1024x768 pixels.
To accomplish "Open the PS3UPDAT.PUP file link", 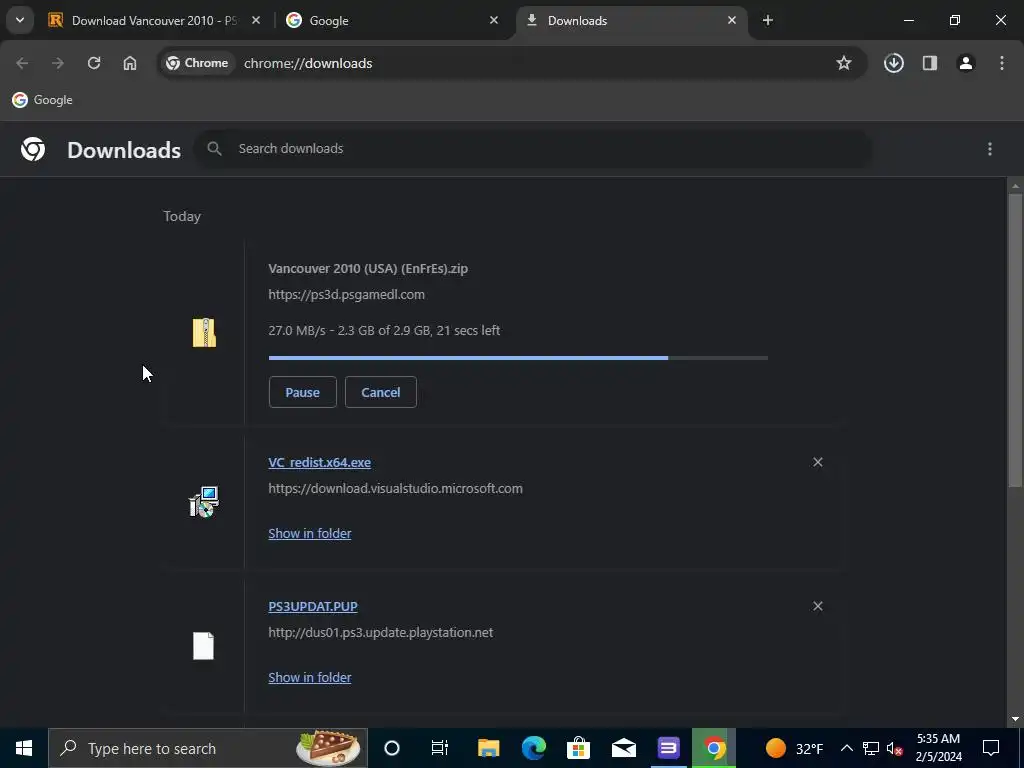I will pos(313,607).
